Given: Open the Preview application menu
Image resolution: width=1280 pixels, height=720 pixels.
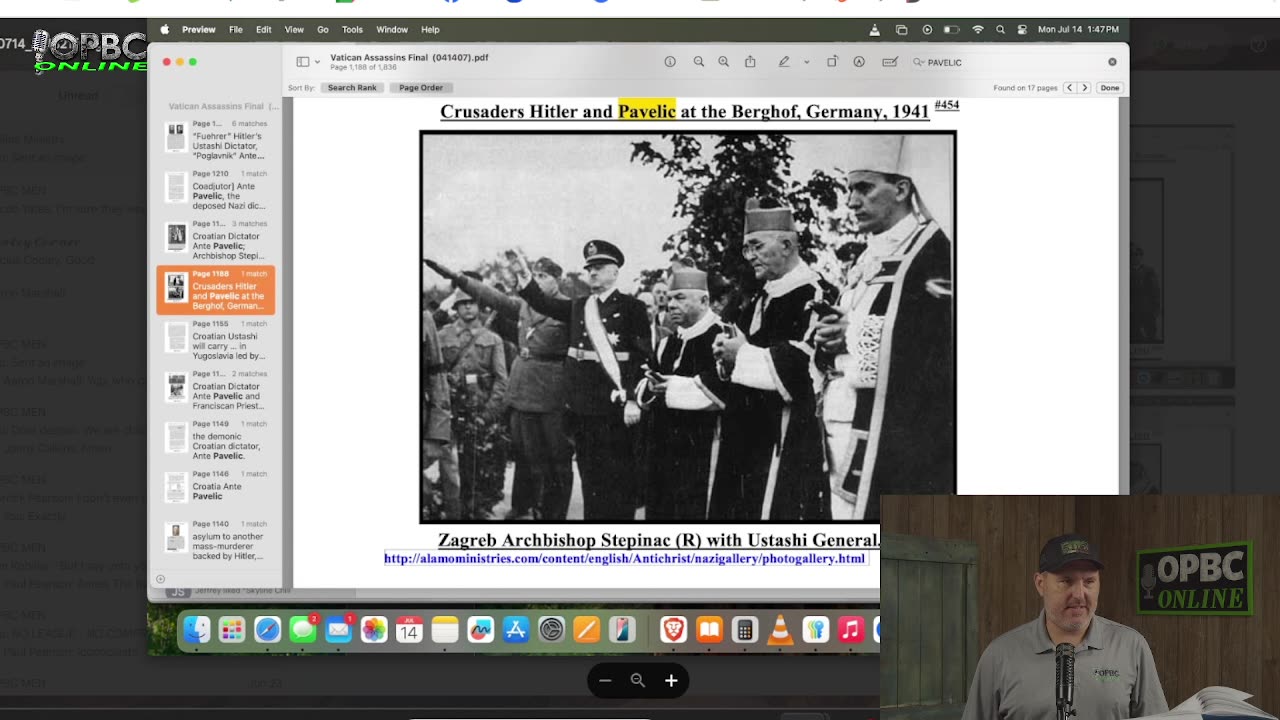Looking at the screenshot, I should [198, 30].
